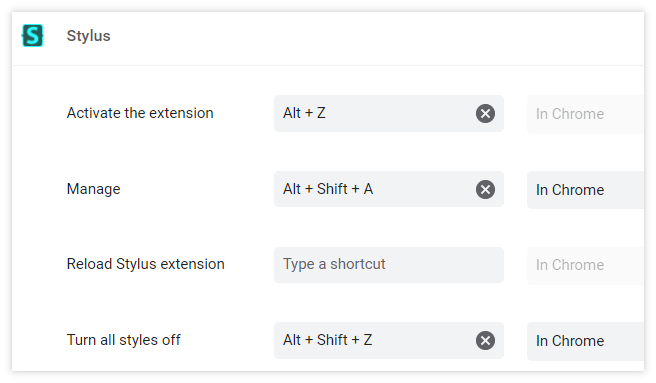Click greyed In Chrome dropdown beside Reload Stylus extension

pyautogui.click(x=585, y=265)
